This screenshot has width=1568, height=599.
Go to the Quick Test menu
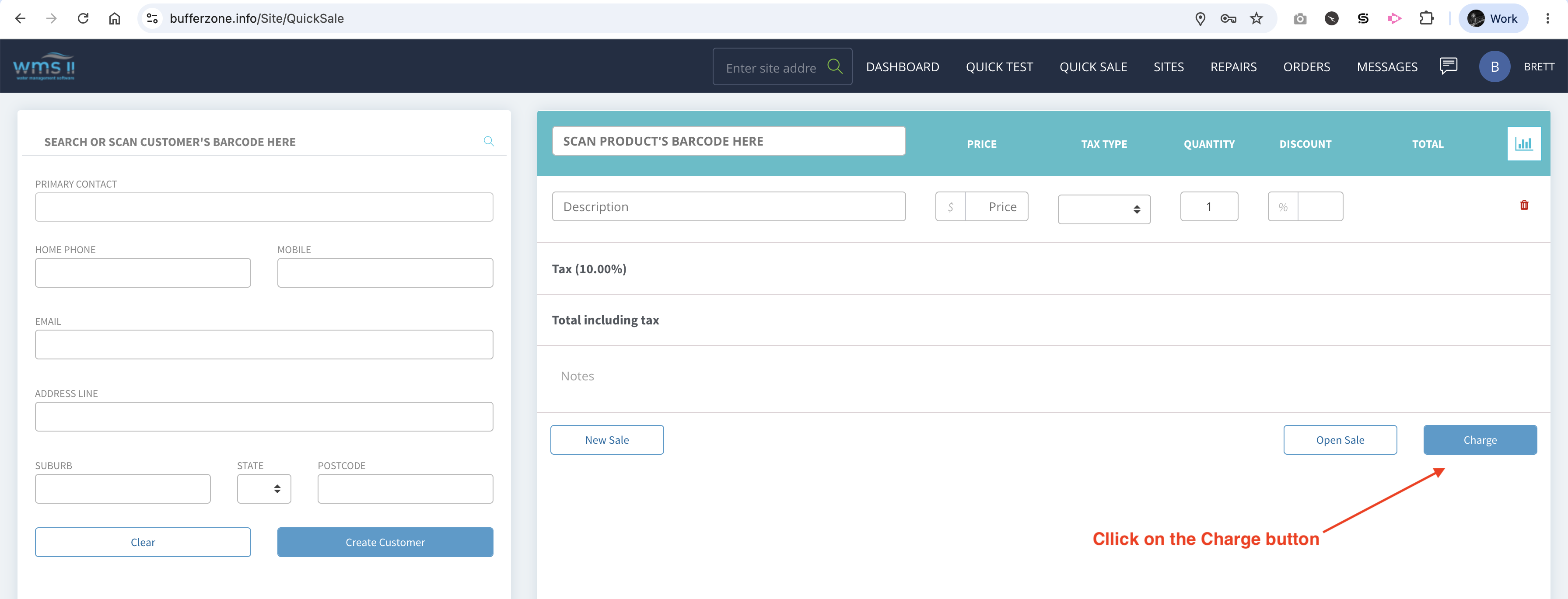[x=999, y=67]
